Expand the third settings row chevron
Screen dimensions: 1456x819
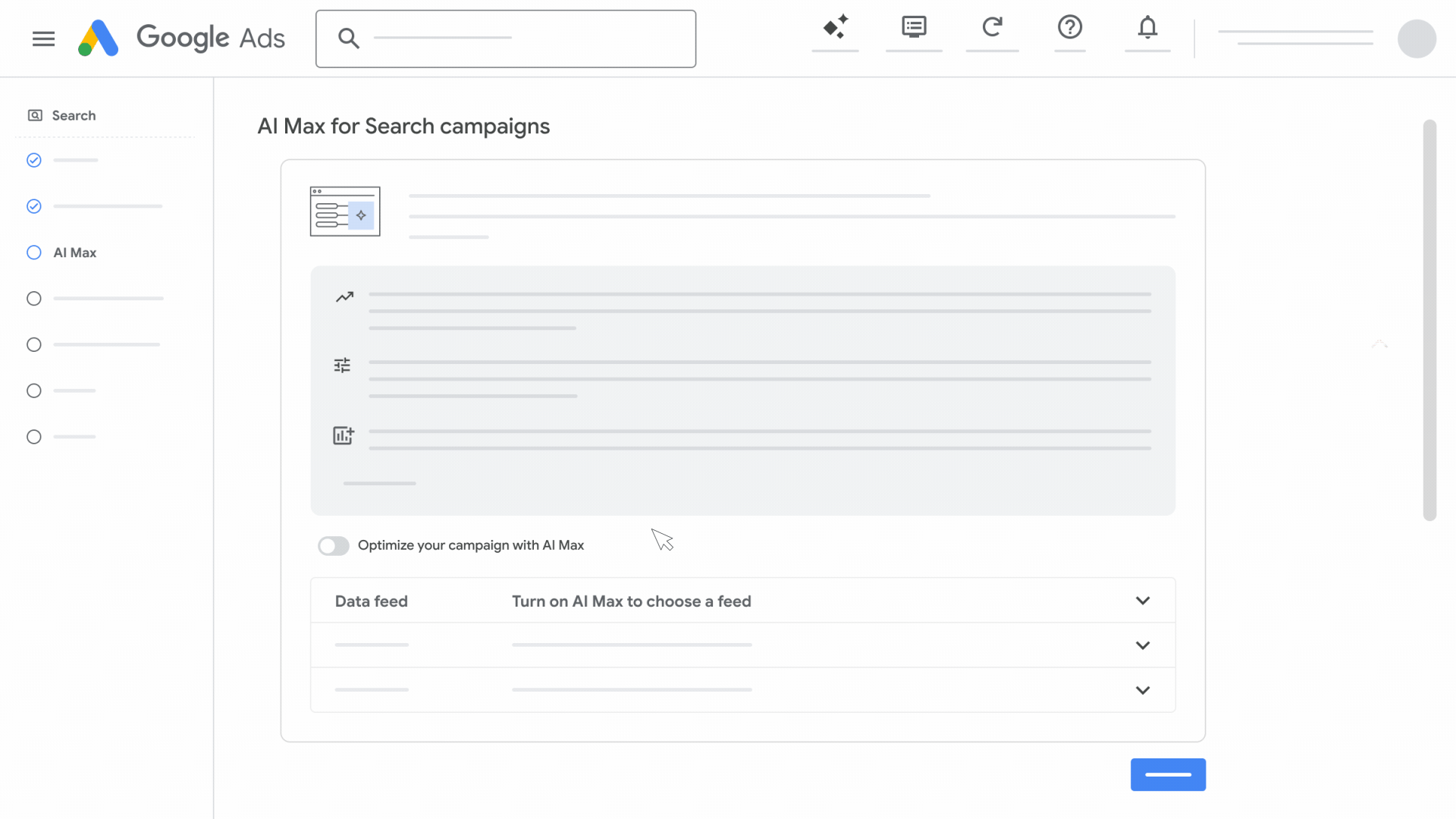[x=1143, y=690]
